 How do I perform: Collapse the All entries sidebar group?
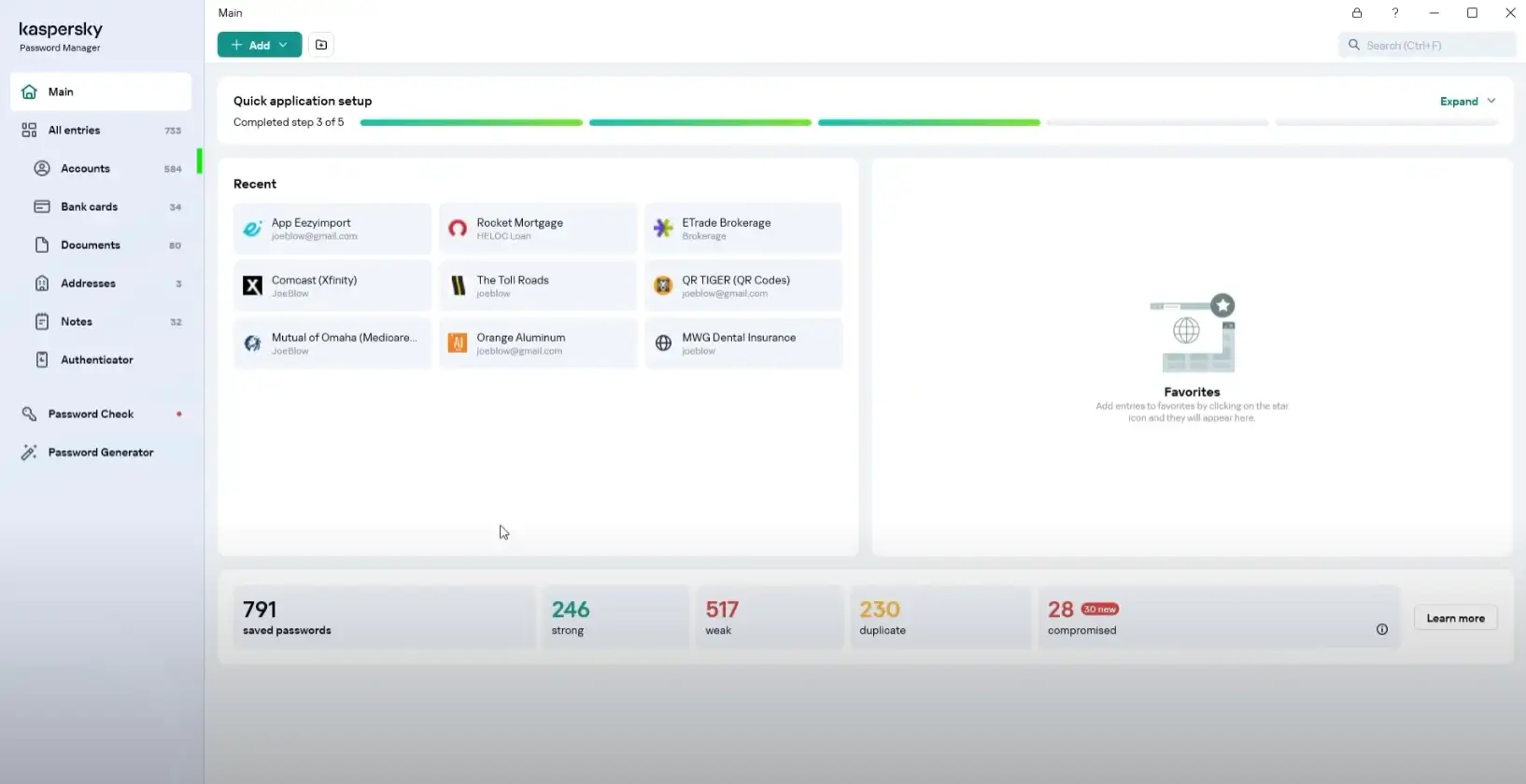74,131
